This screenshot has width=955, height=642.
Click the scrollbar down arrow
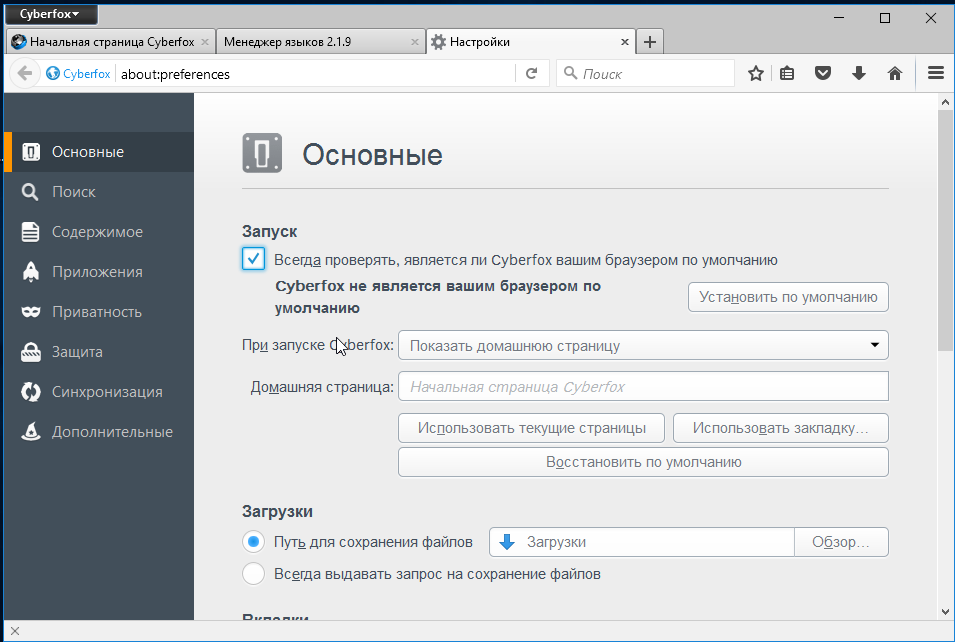pos(945,612)
